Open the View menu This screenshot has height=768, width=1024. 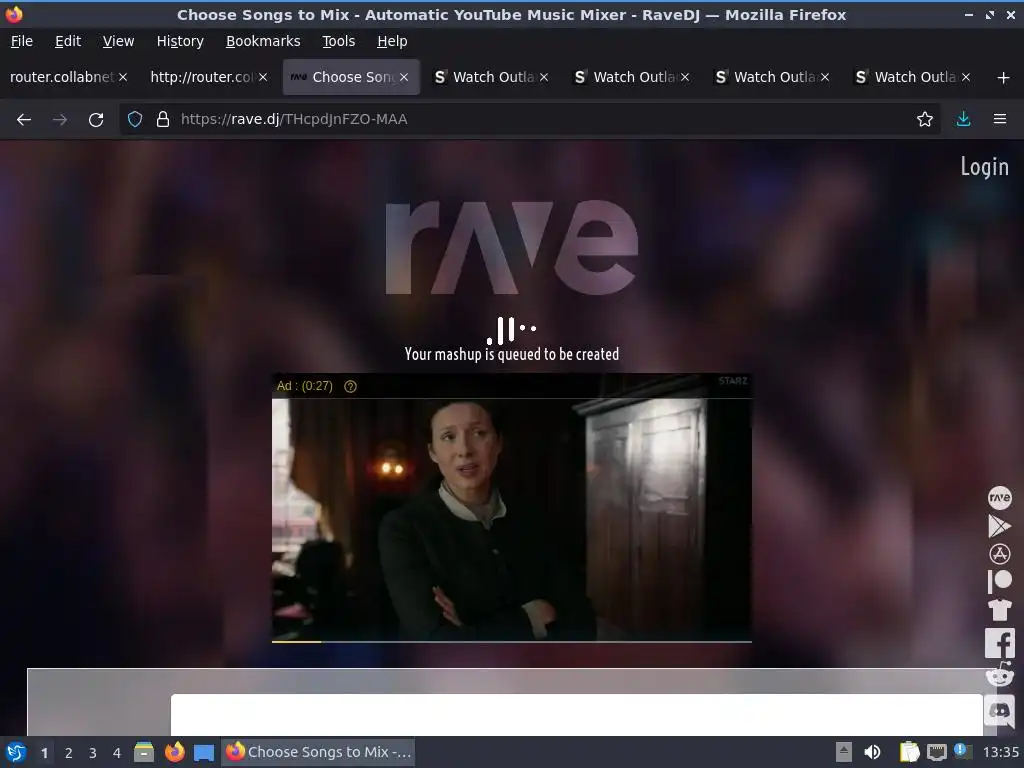[118, 41]
